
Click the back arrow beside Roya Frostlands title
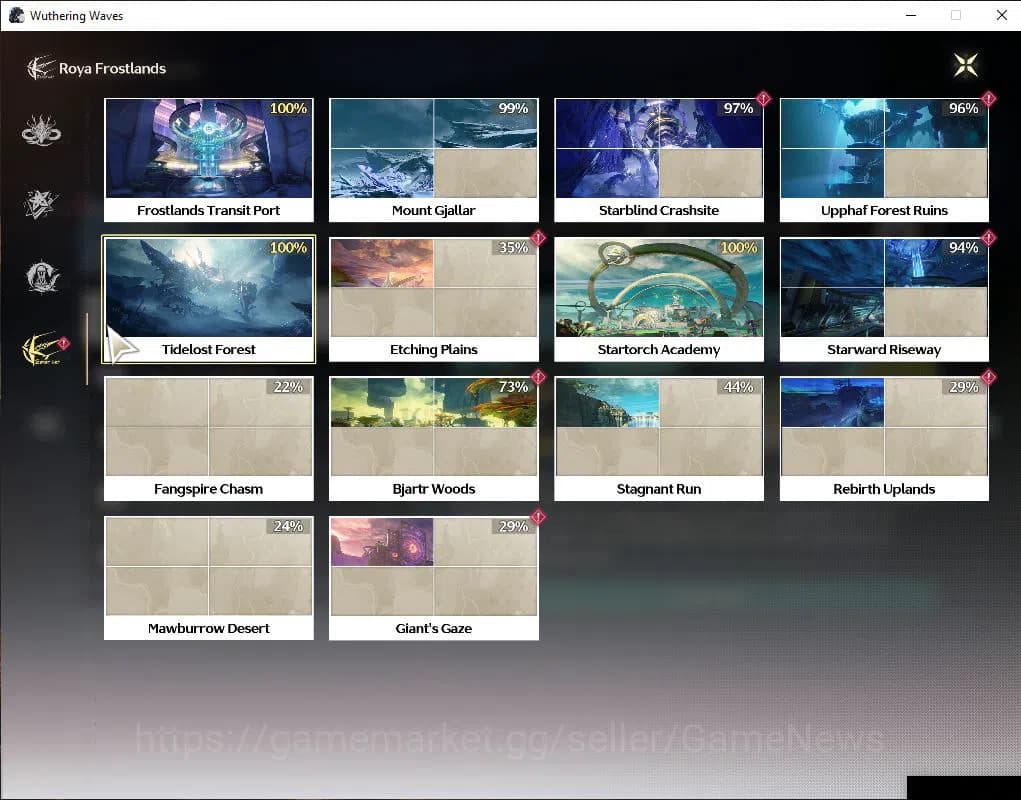(x=39, y=67)
